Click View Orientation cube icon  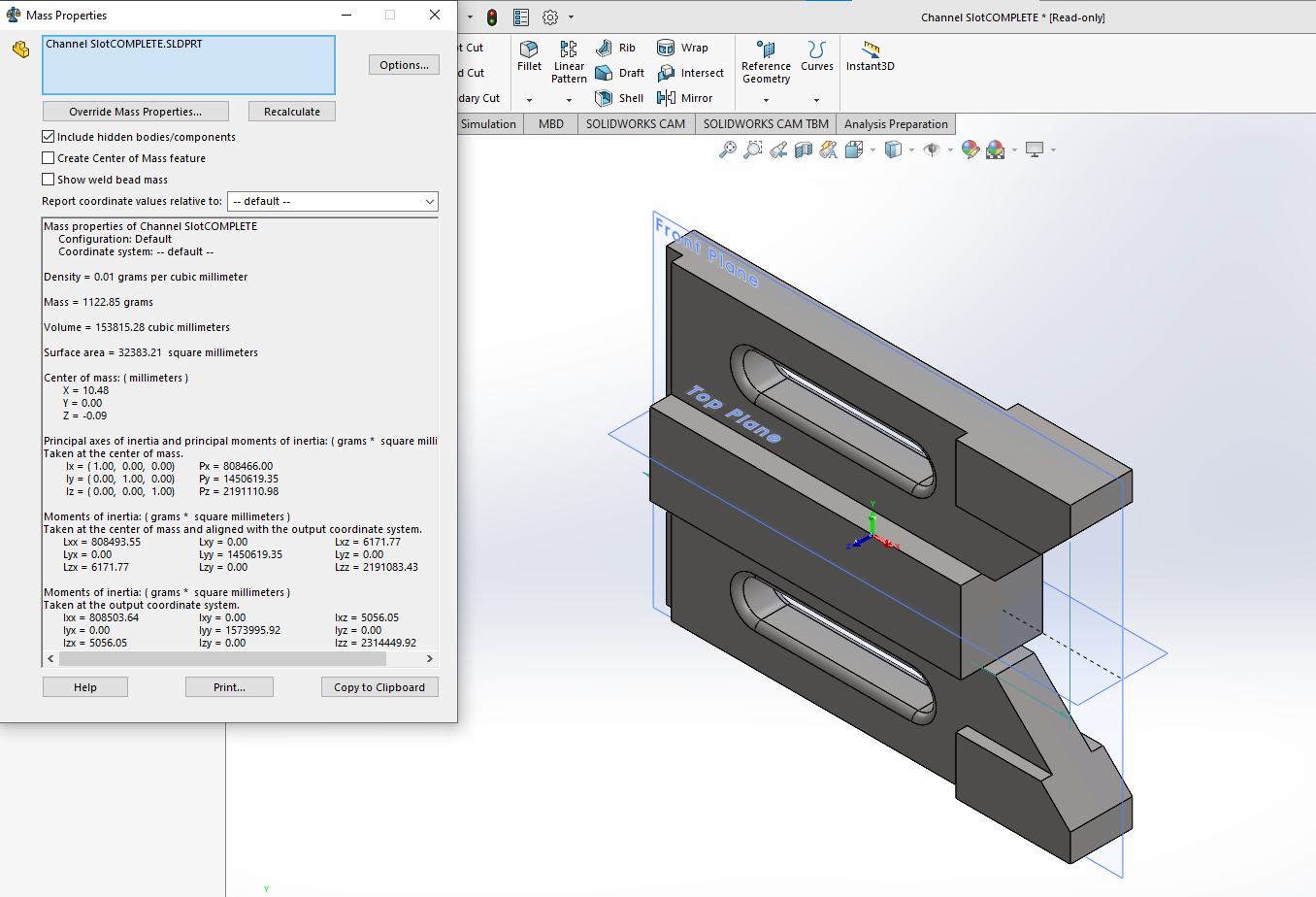[854, 149]
